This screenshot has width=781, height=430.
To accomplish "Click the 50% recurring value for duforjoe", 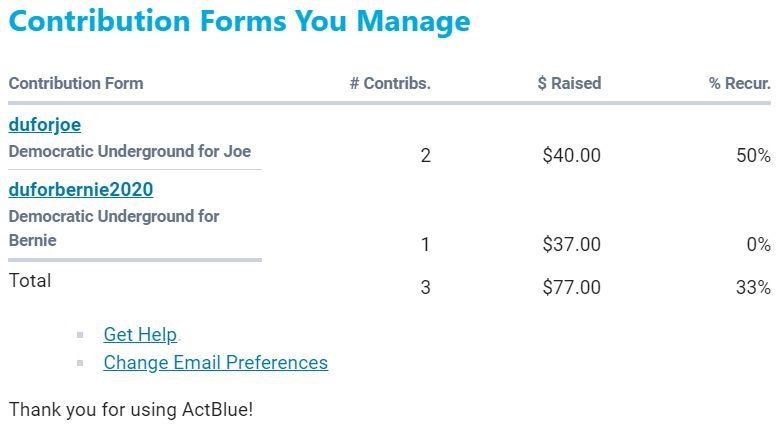I will click(x=753, y=156).
